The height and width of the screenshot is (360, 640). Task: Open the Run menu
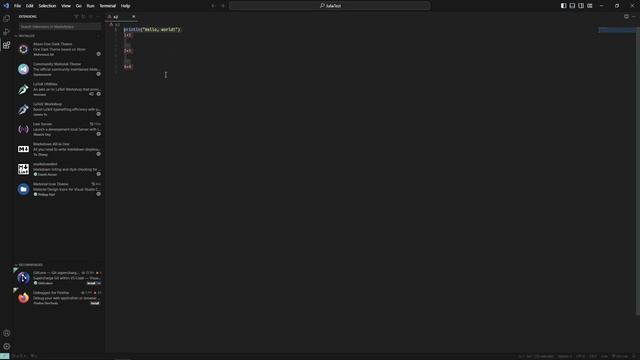(x=90, y=6)
